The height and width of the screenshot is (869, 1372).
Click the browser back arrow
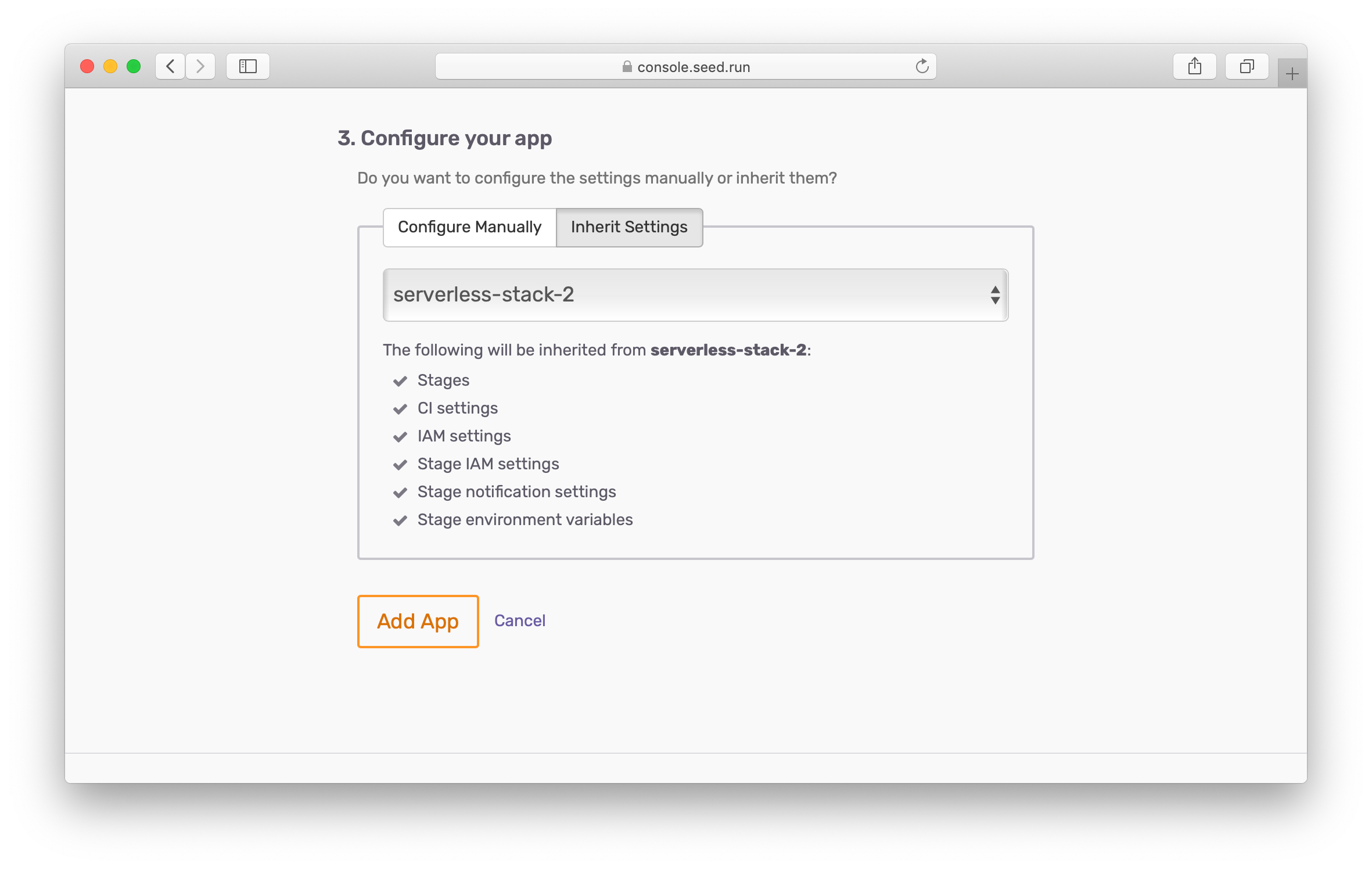pyautogui.click(x=170, y=66)
